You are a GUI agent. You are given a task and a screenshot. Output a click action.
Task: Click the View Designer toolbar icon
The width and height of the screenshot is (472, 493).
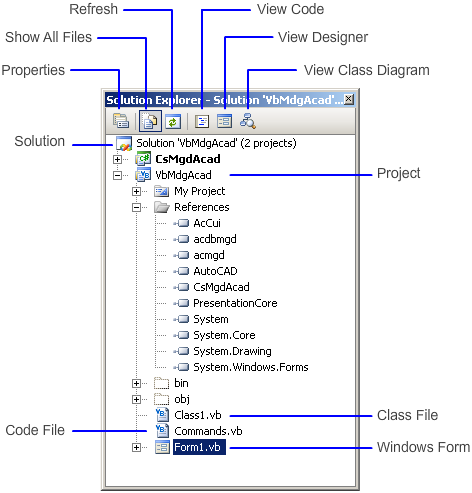click(224, 121)
